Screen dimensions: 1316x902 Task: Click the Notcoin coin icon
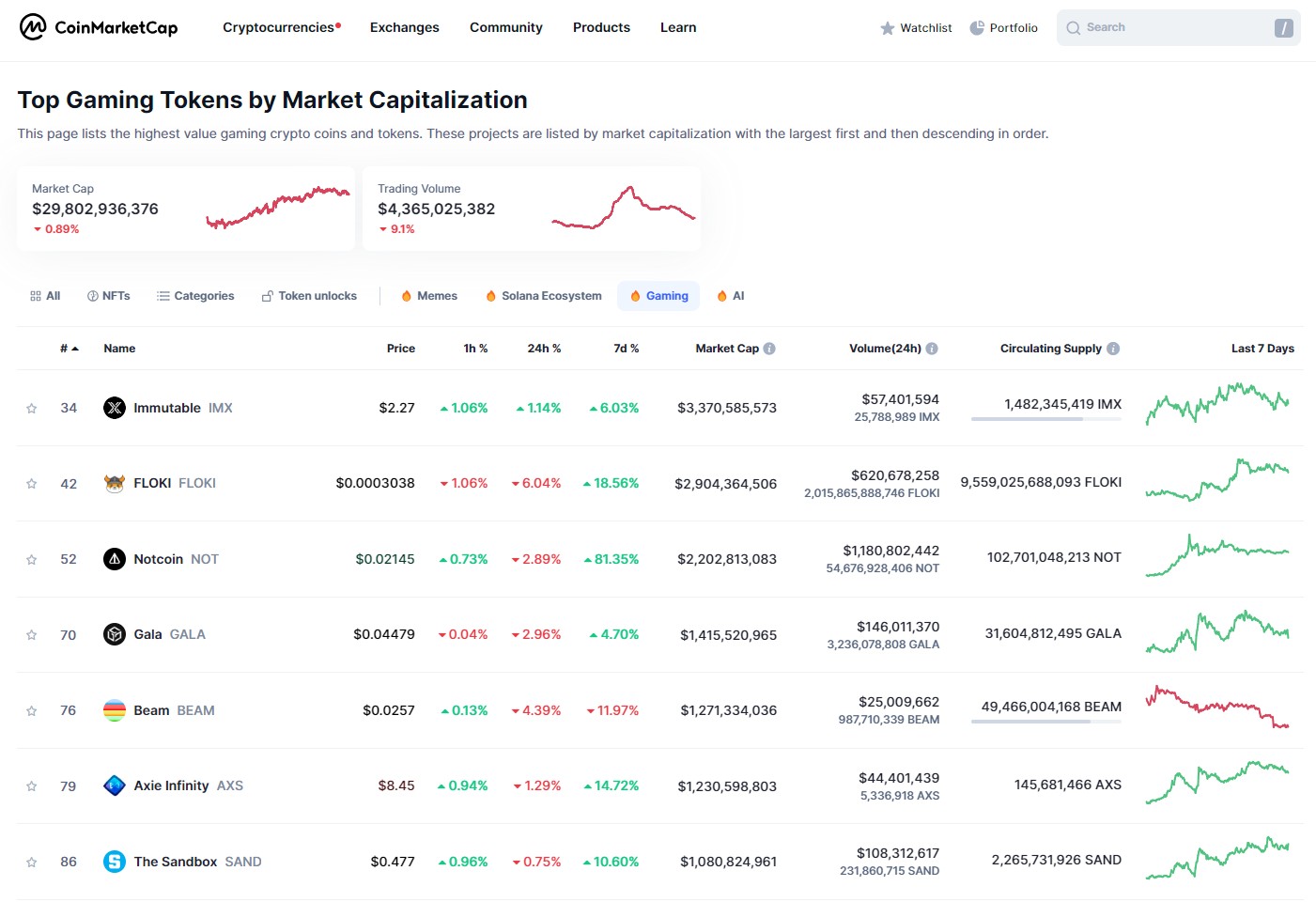click(x=115, y=559)
